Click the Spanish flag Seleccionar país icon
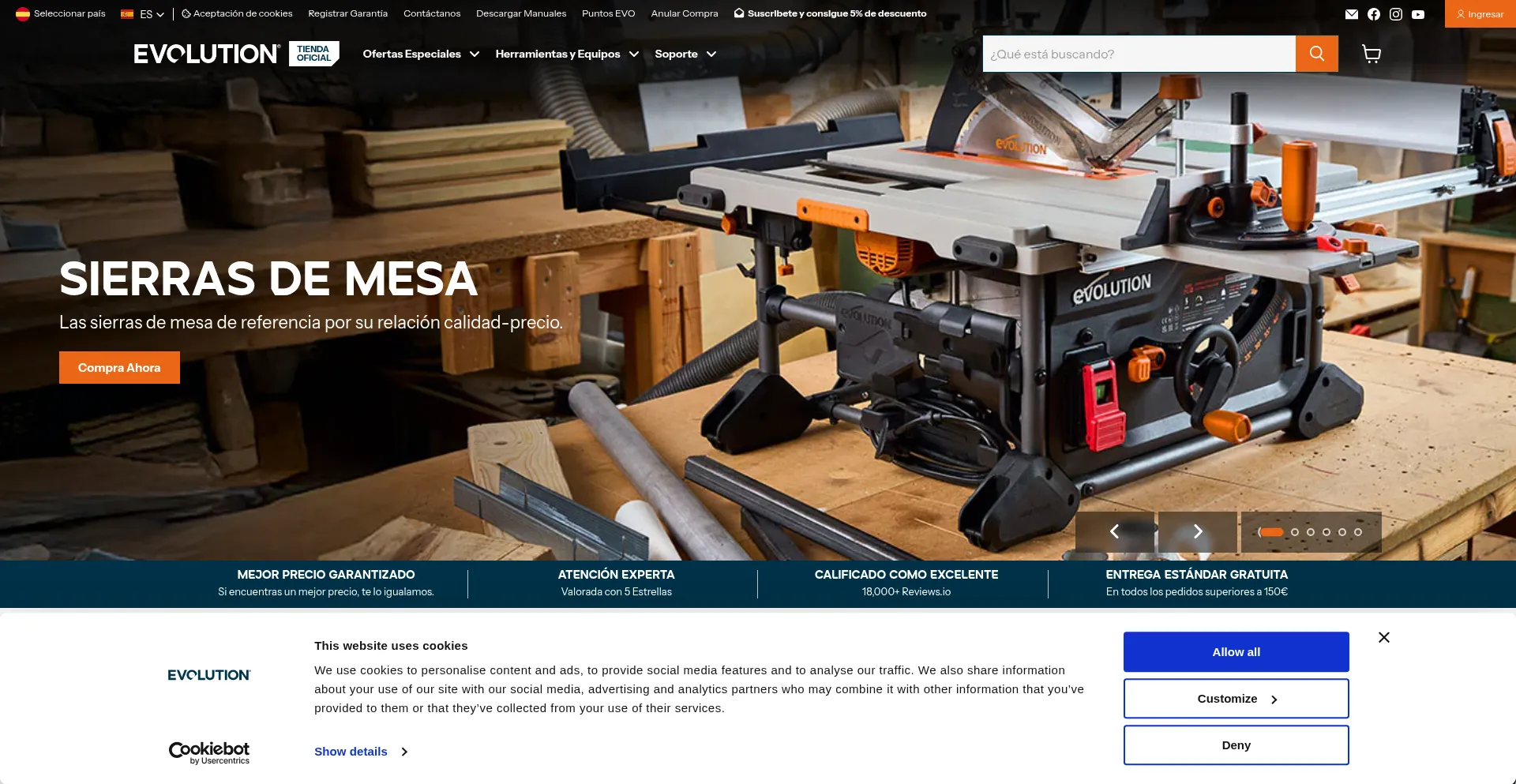The height and width of the screenshot is (784, 1516). pos(23,13)
